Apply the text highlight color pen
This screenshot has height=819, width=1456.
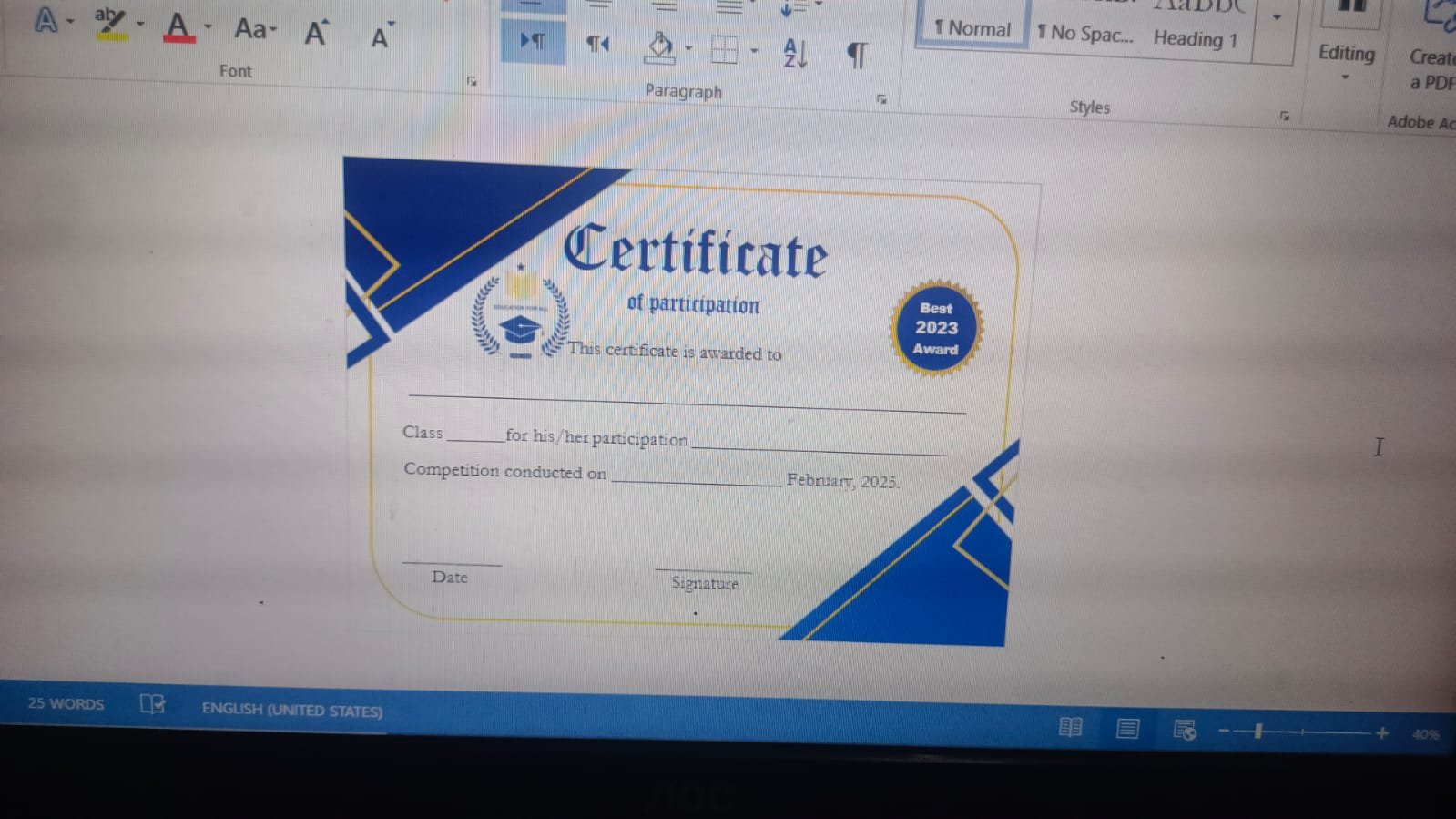coord(110,23)
